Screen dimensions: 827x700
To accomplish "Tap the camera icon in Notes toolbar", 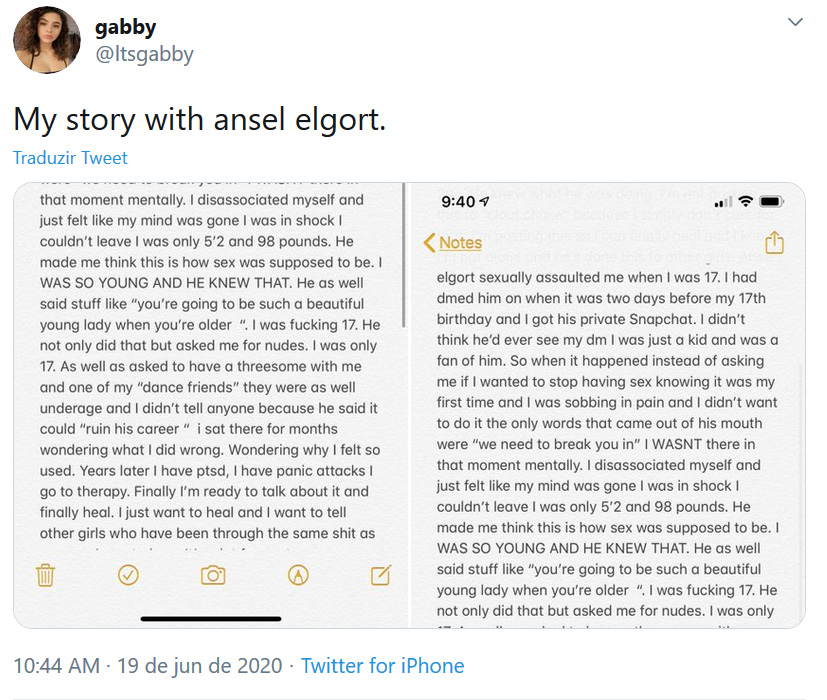I will pos(213,575).
